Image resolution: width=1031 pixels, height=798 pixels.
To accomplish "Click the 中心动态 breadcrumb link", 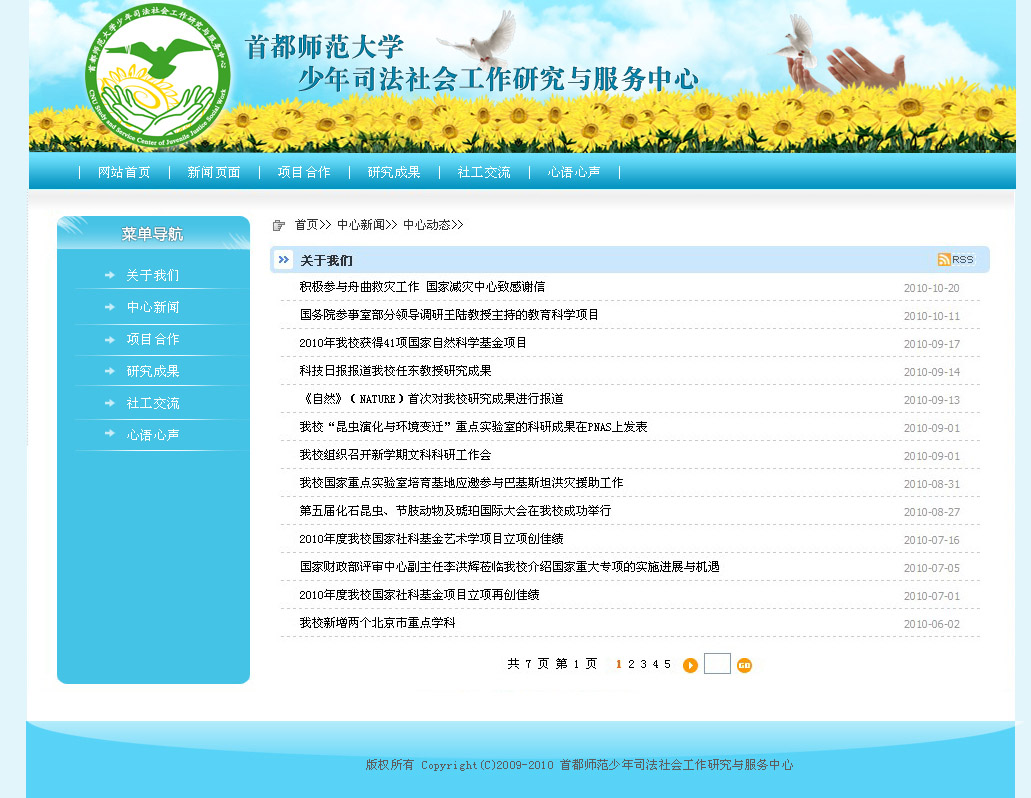I will (427, 225).
